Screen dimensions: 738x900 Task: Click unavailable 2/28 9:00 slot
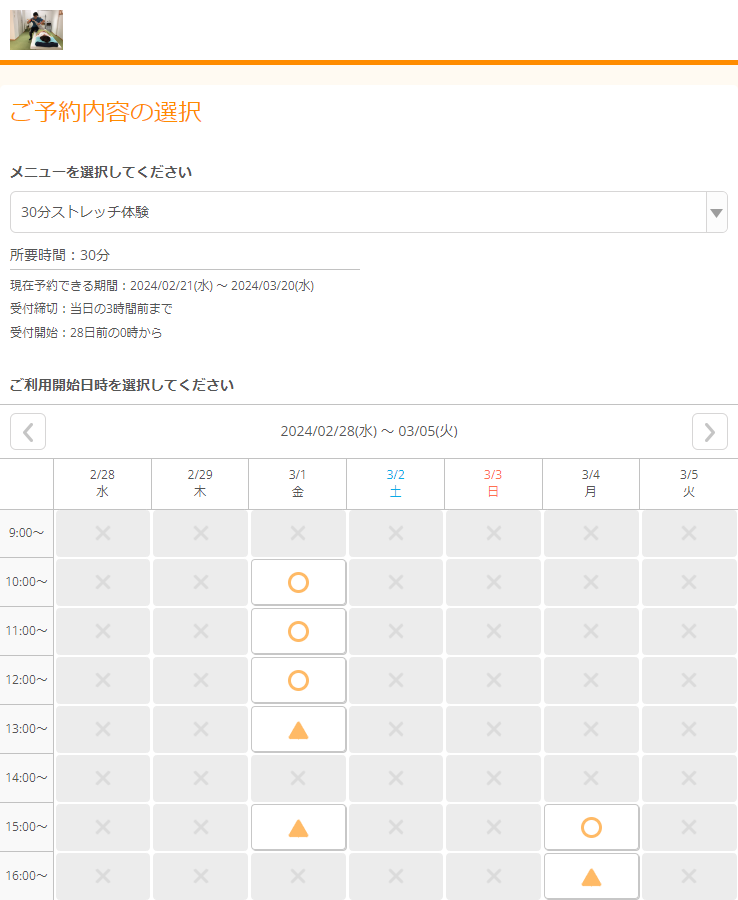click(103, 533)
